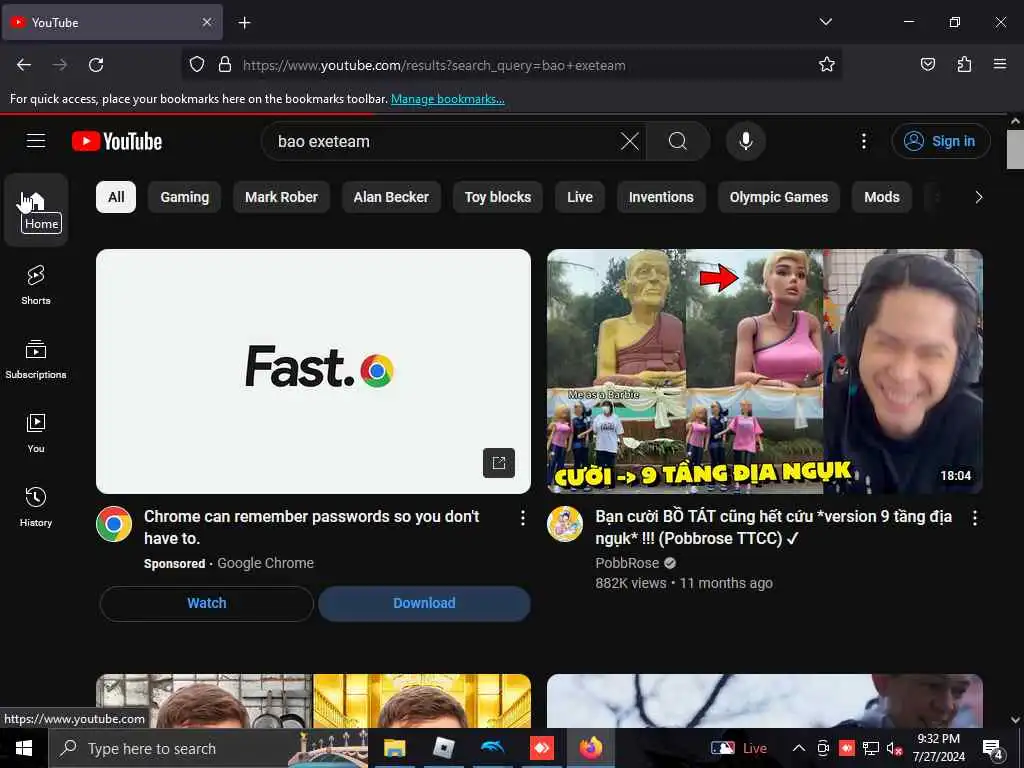Screen dimensions: 1024x768
Task: Select the Gaming filter chip
Action: 185,197
